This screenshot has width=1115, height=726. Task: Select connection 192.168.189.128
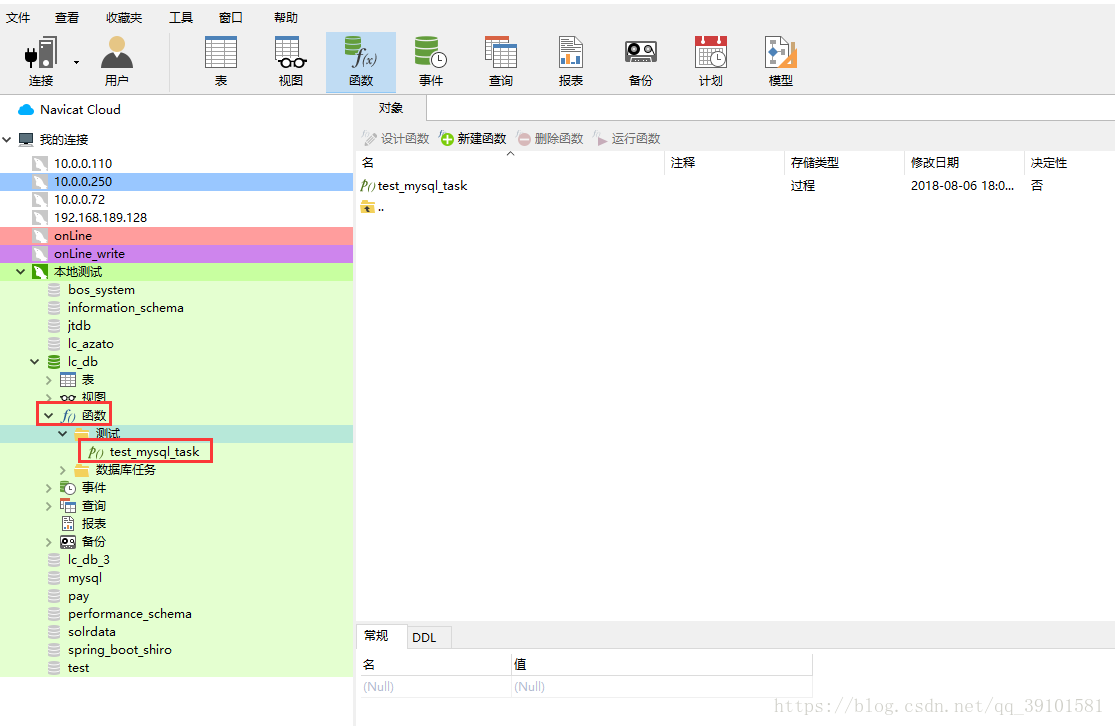pyautogui.click(x=100, y=218)
